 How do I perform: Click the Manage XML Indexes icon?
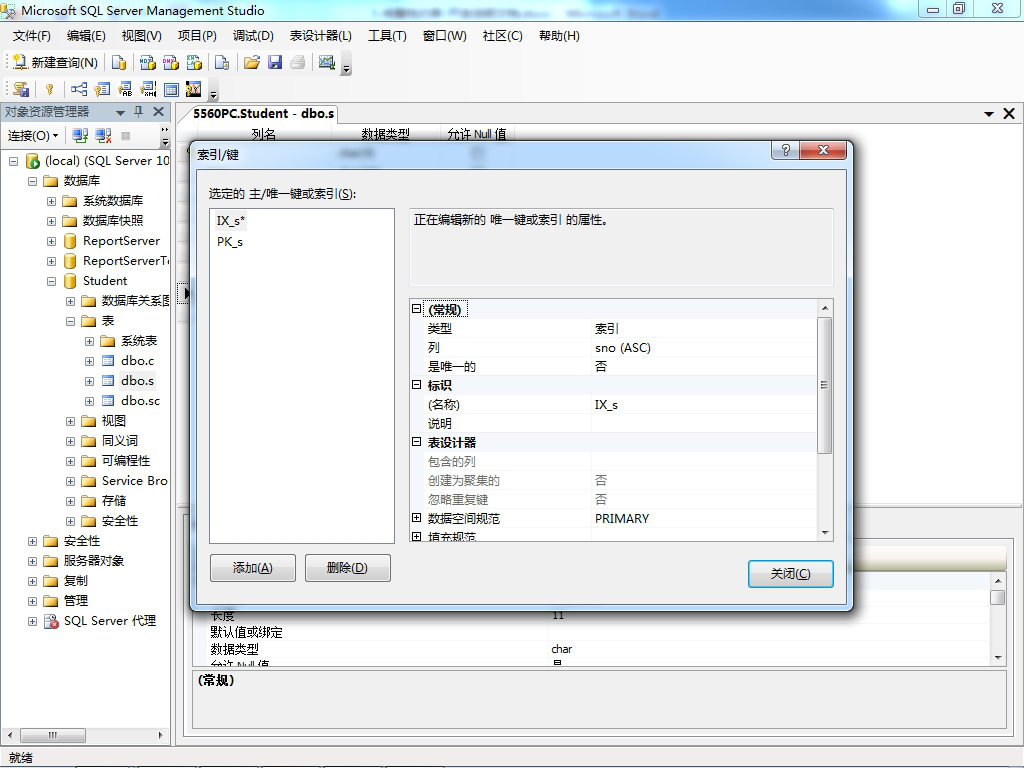tap(148, 89)
